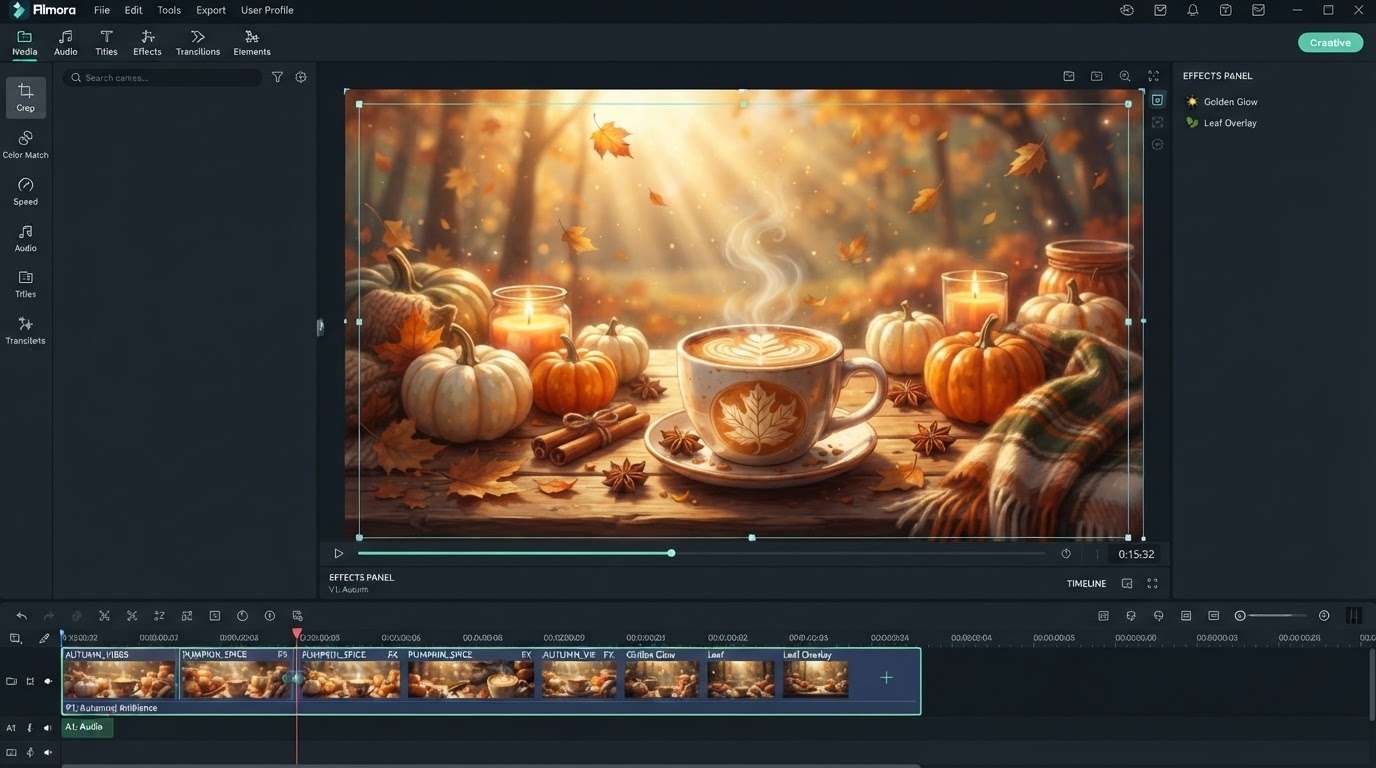The image size is (1376, 768).
Task: Open the Export menu
Action: coord(211,10)
